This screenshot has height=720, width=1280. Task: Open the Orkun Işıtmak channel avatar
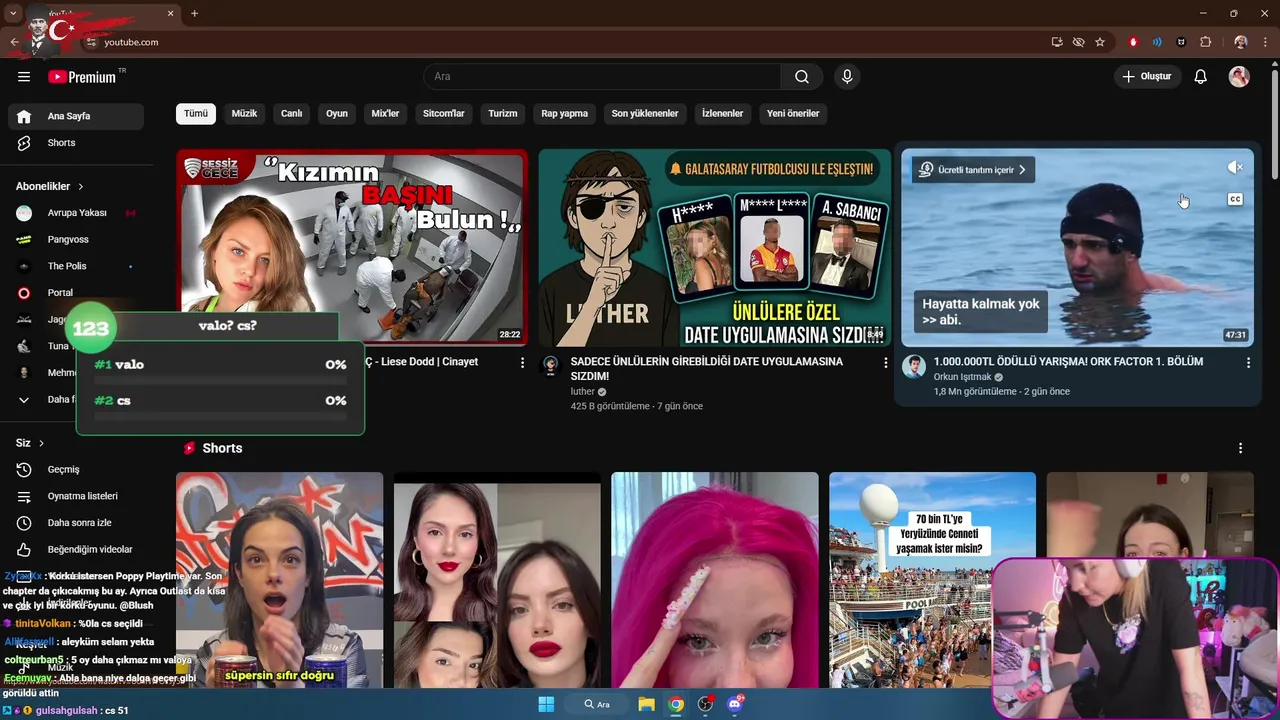click(x=913, y=366)
